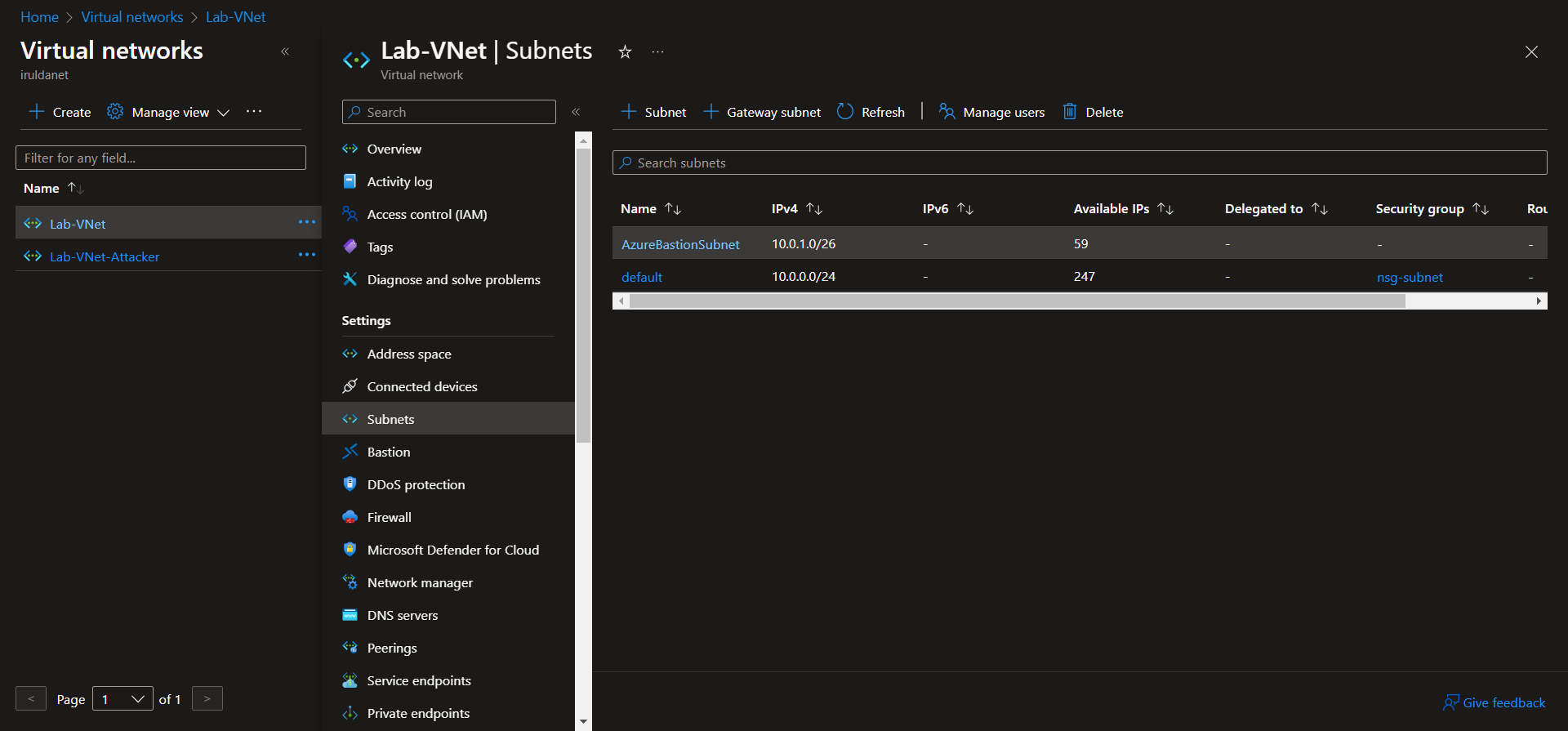Viewport: 1568px width, 731px height.
Task: Go to the previous page of results
Action: tap(31, 698)
